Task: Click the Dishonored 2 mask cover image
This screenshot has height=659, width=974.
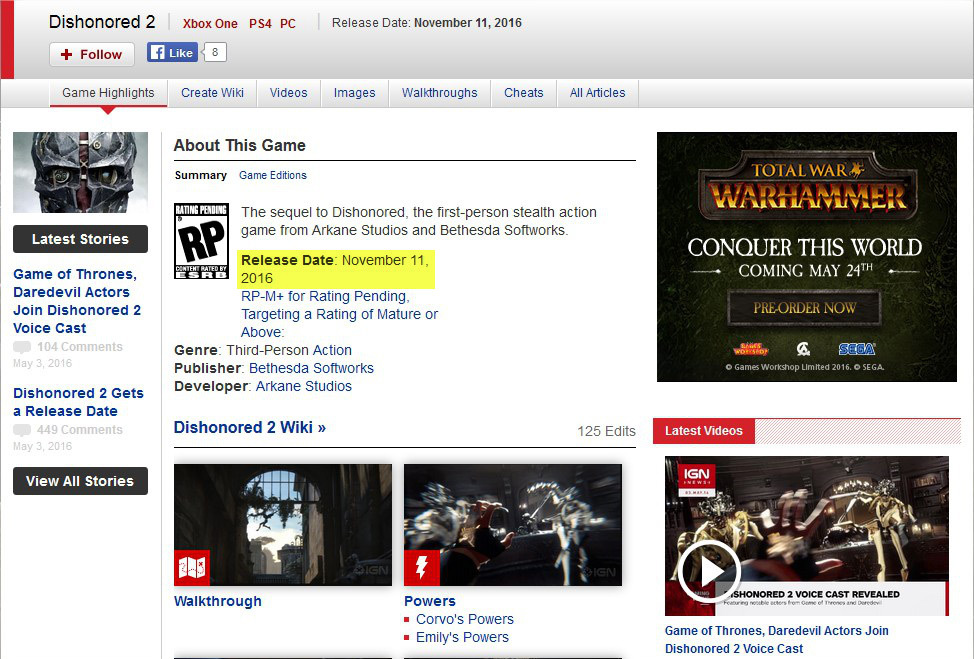Action: tap(81, 172)
